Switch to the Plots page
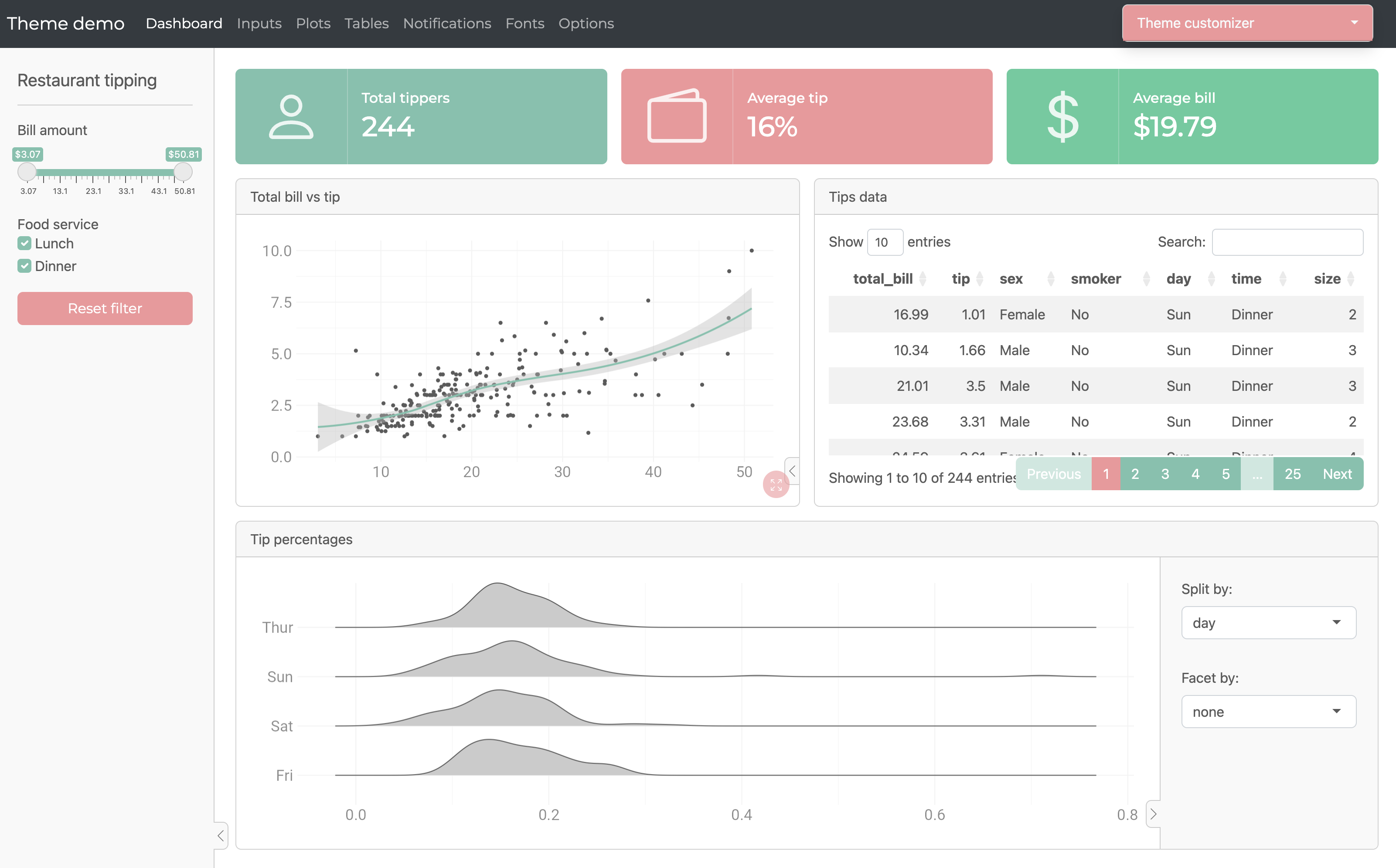 click(x=313, y=23)
